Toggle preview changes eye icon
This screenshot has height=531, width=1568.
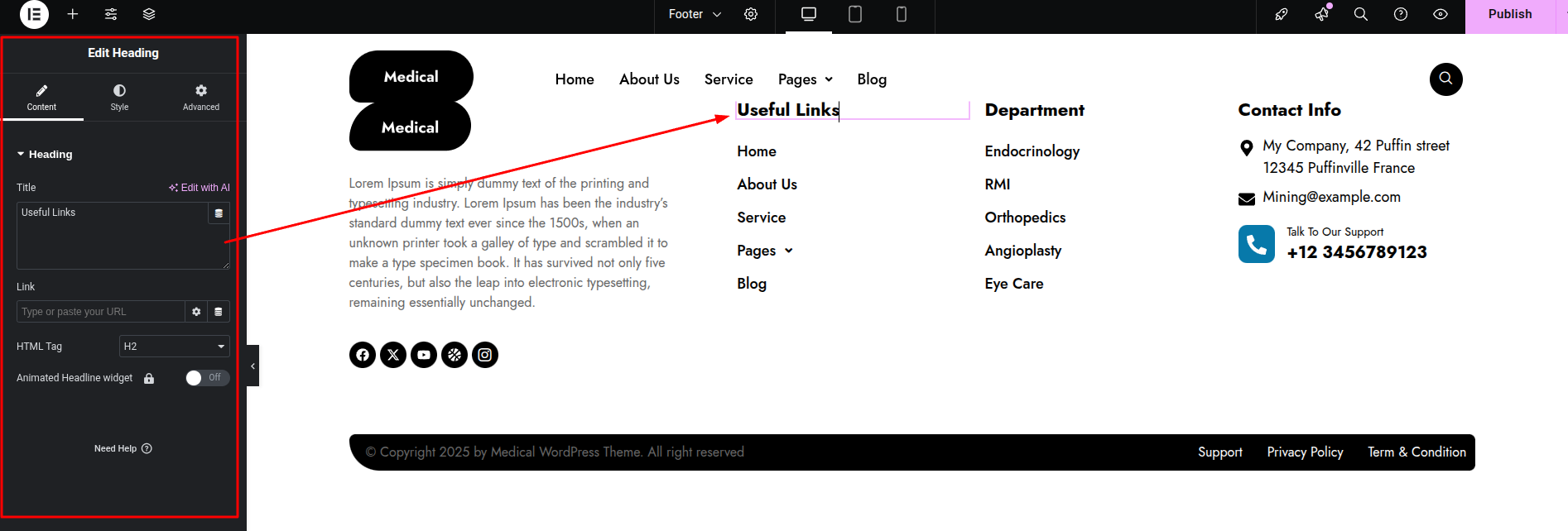[1441, 14]
